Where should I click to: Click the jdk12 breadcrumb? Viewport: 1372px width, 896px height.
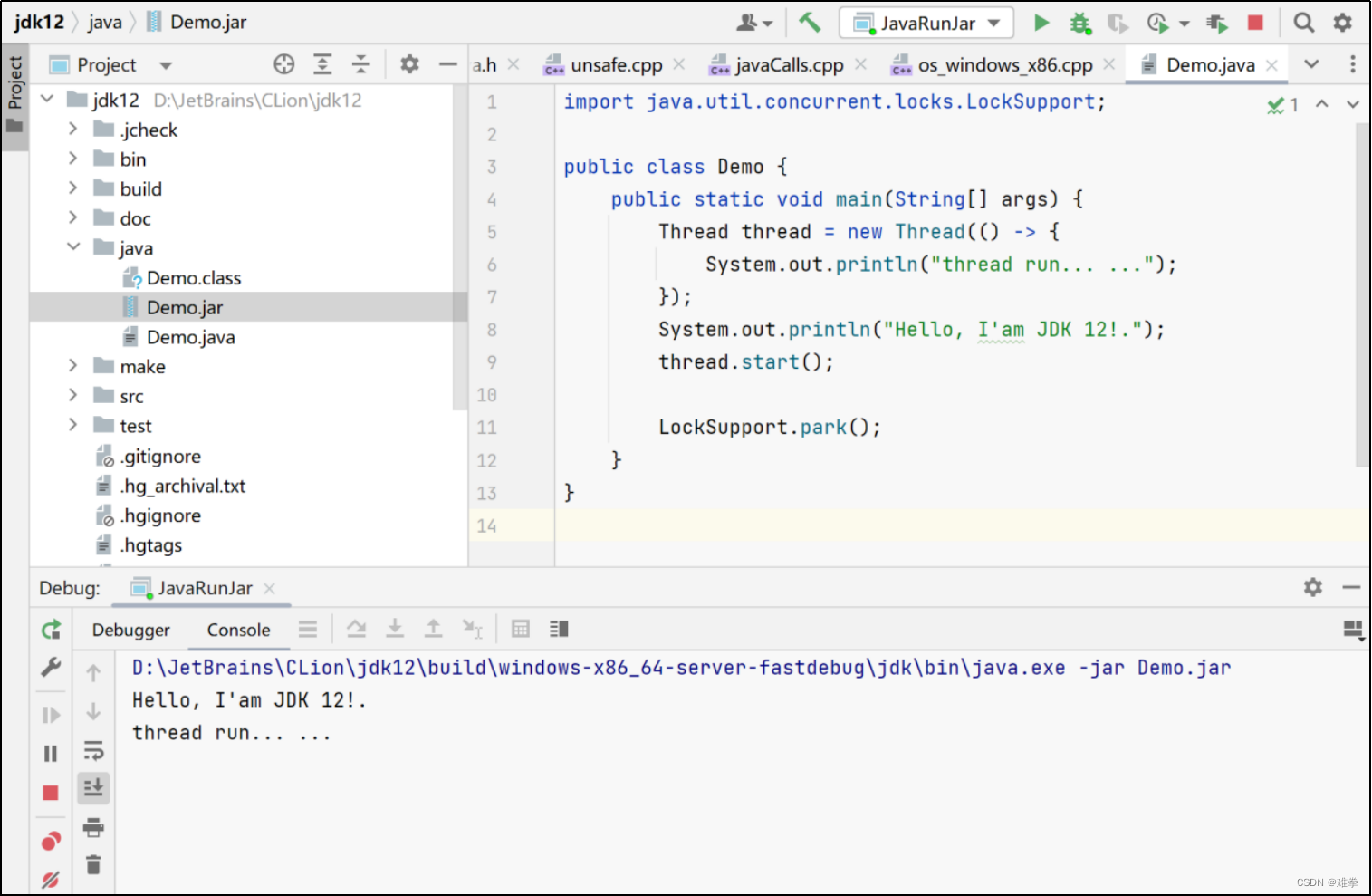(x=39, y=22)
